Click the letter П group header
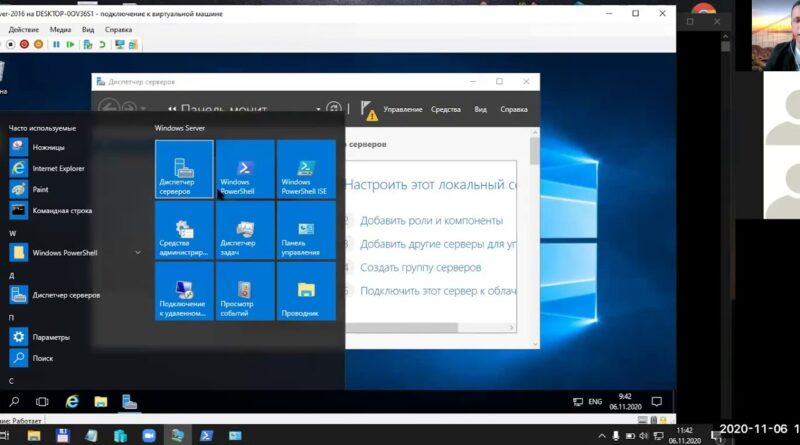Screen dimensions: 800x445 (x=11, y=317)
